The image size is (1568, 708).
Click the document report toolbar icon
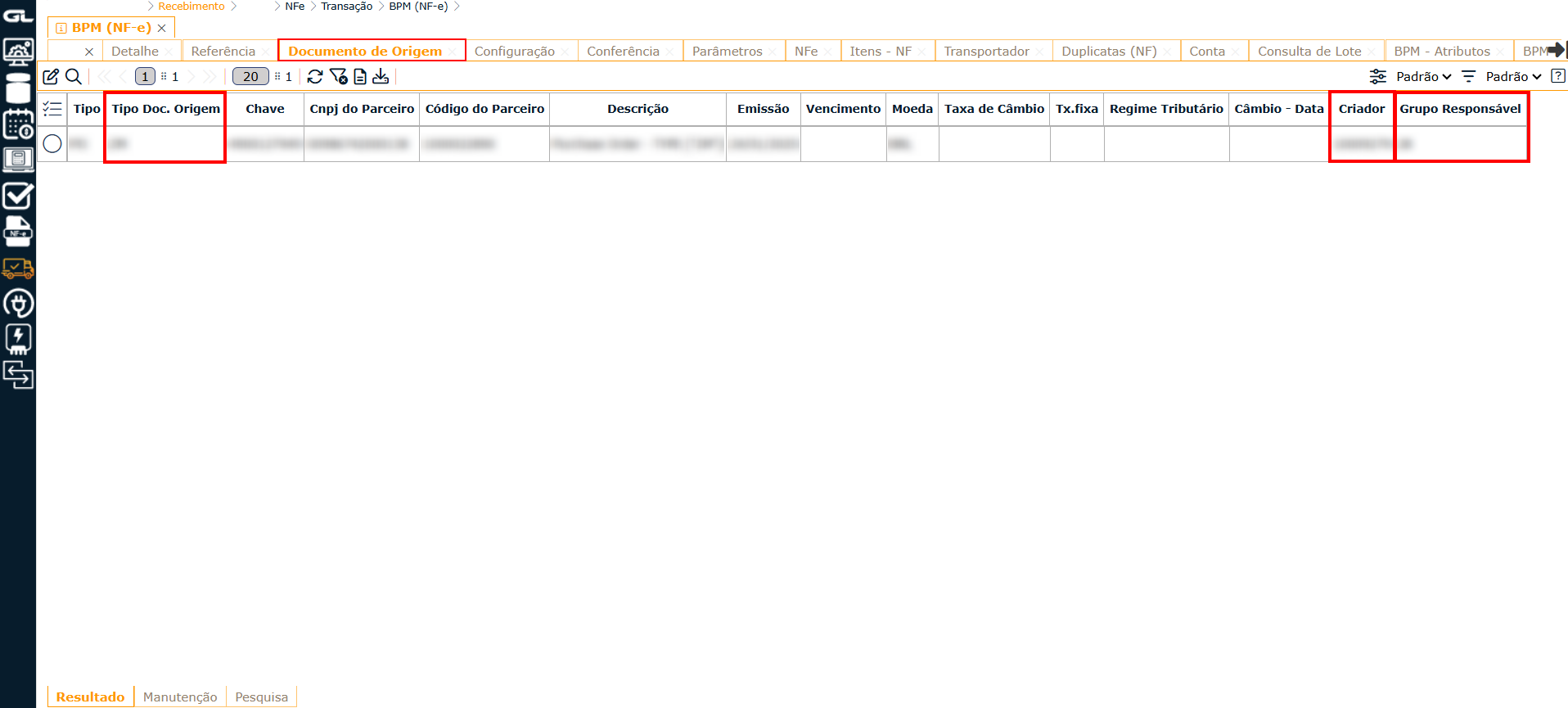[360, 76]
